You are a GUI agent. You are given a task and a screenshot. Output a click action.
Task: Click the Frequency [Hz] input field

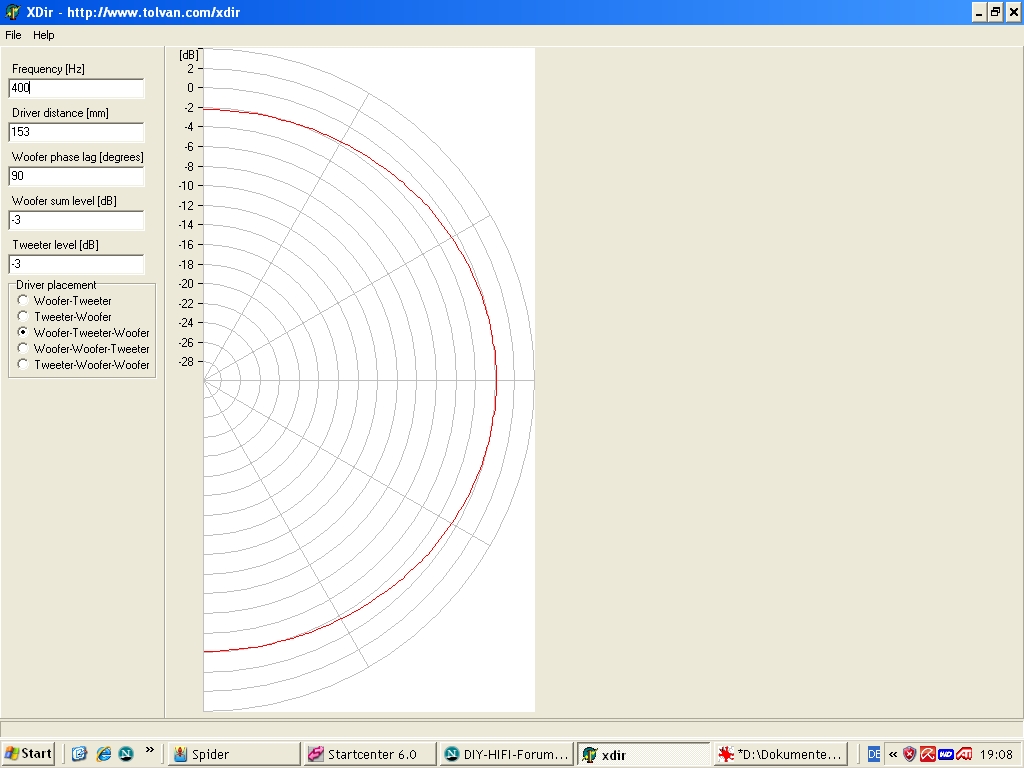pos(76,88)
